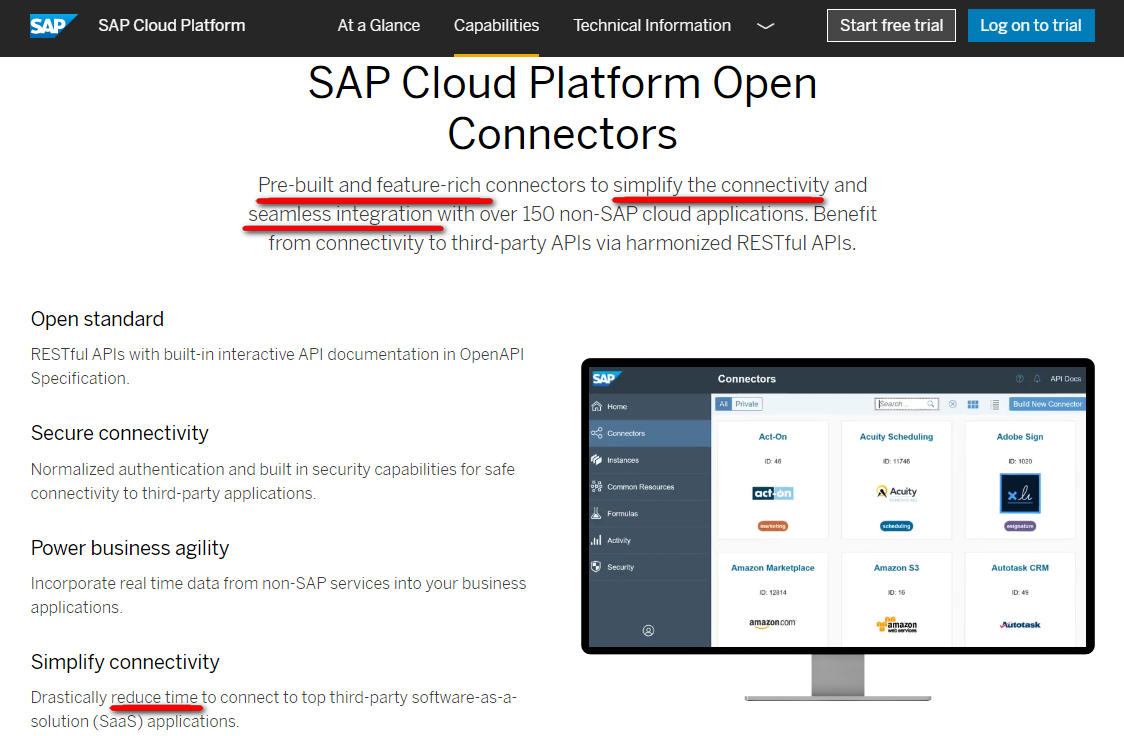Image resolution: width=1124 pixels, height=736 pixels.
Task: Open the Act-On connector title
Action: (773, 436)
